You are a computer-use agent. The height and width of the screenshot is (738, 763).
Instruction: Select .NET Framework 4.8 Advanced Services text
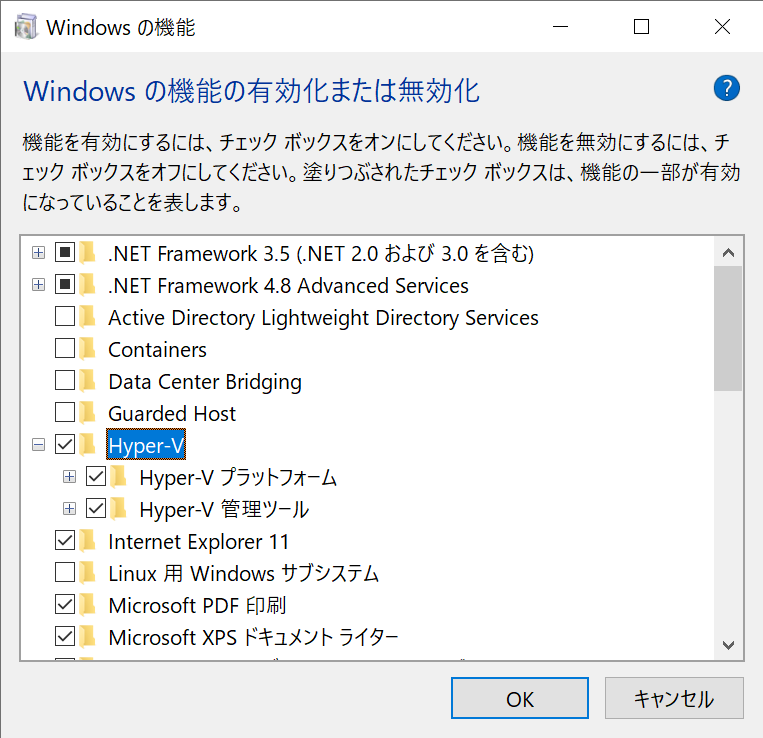point(288,285)
